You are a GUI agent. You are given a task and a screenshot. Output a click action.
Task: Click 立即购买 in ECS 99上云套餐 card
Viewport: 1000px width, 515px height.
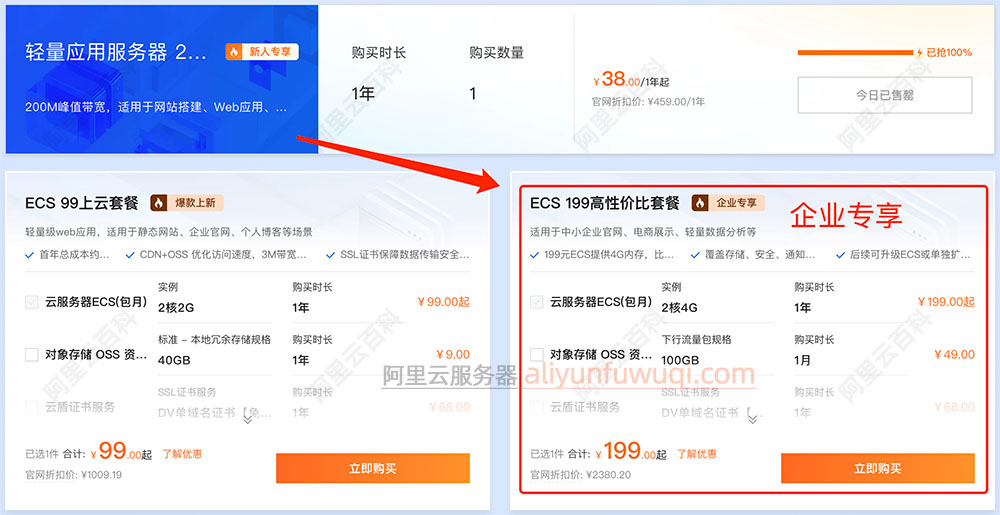(x=373, y=468)
